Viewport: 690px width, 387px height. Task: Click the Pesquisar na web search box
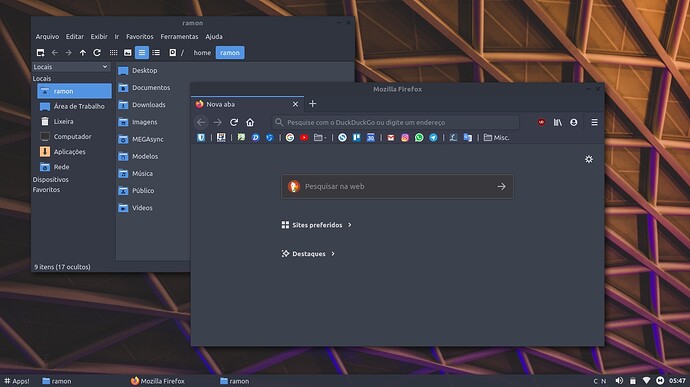coord(397,187)
